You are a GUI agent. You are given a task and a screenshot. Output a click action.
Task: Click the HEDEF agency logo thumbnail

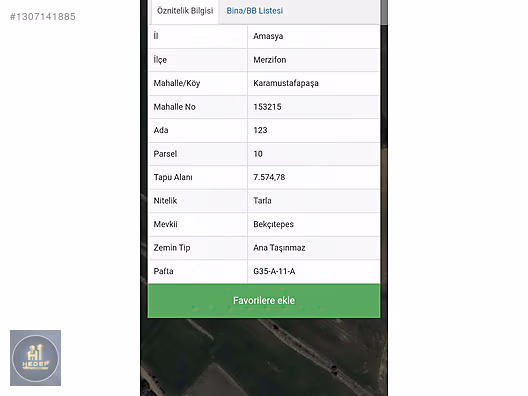click(x=35, y=358)
